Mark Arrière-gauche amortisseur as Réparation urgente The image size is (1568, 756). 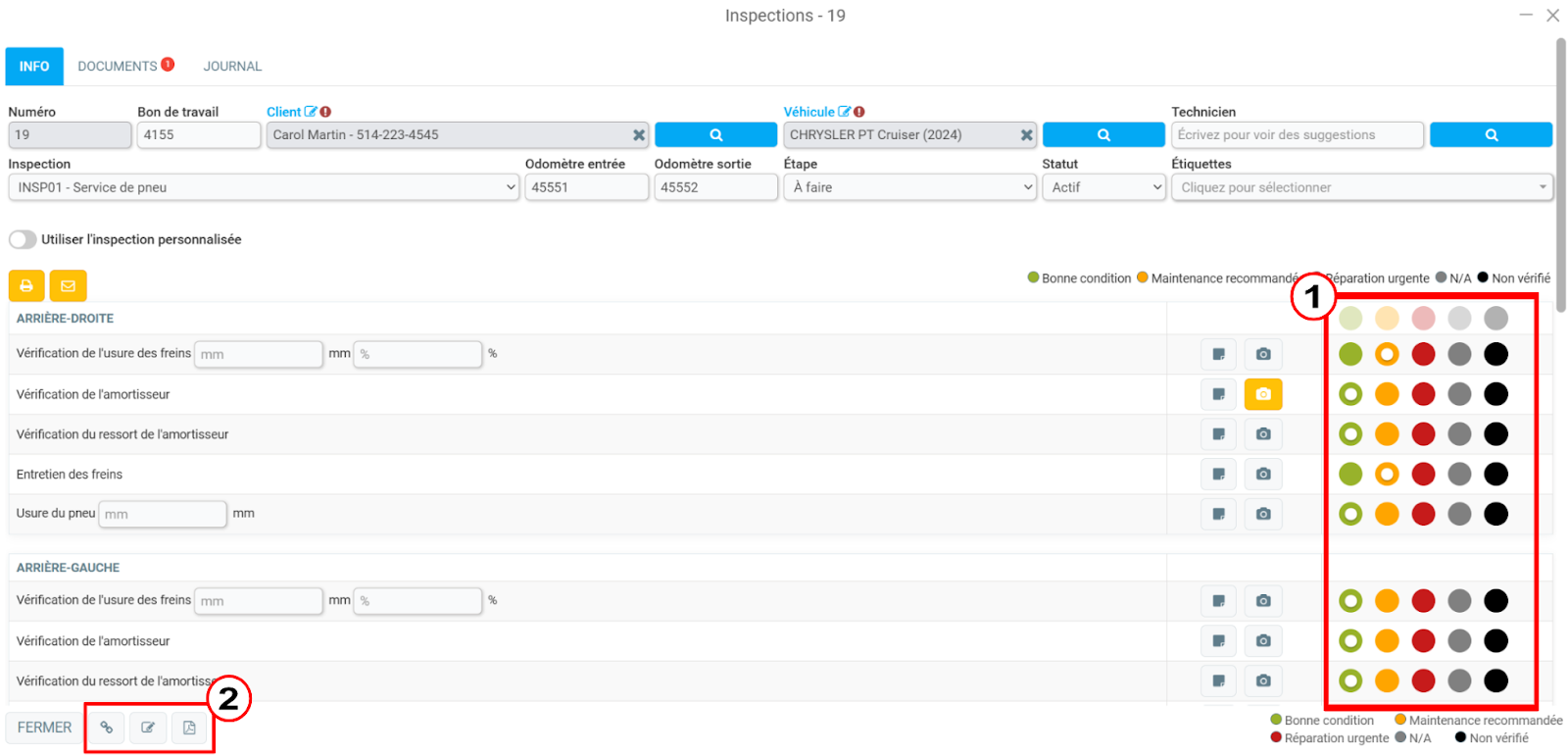[1423, 641]
